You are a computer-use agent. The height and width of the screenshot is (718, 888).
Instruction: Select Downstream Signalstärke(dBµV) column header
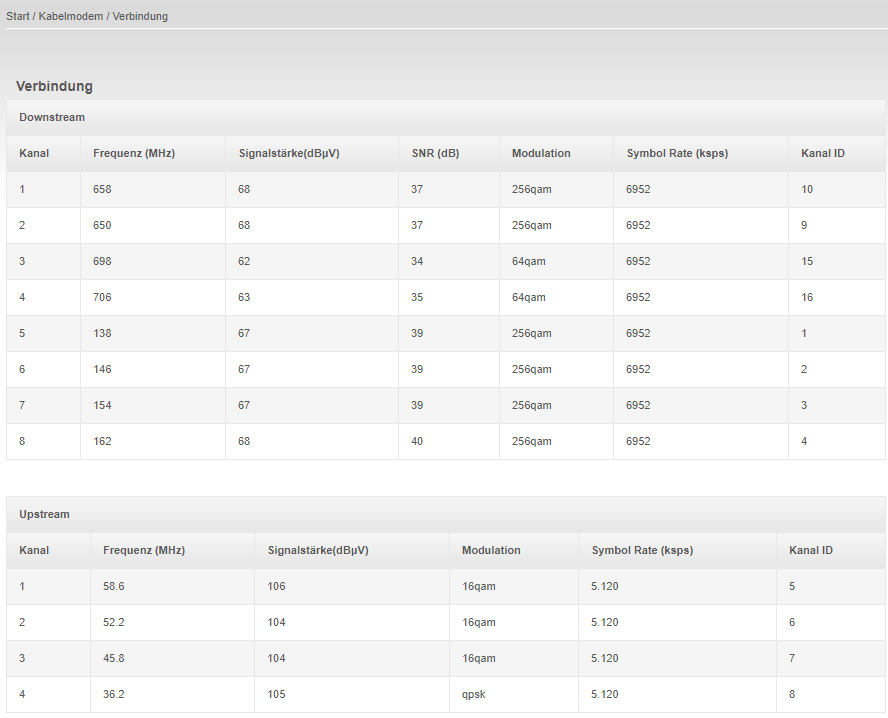[289, 153]
